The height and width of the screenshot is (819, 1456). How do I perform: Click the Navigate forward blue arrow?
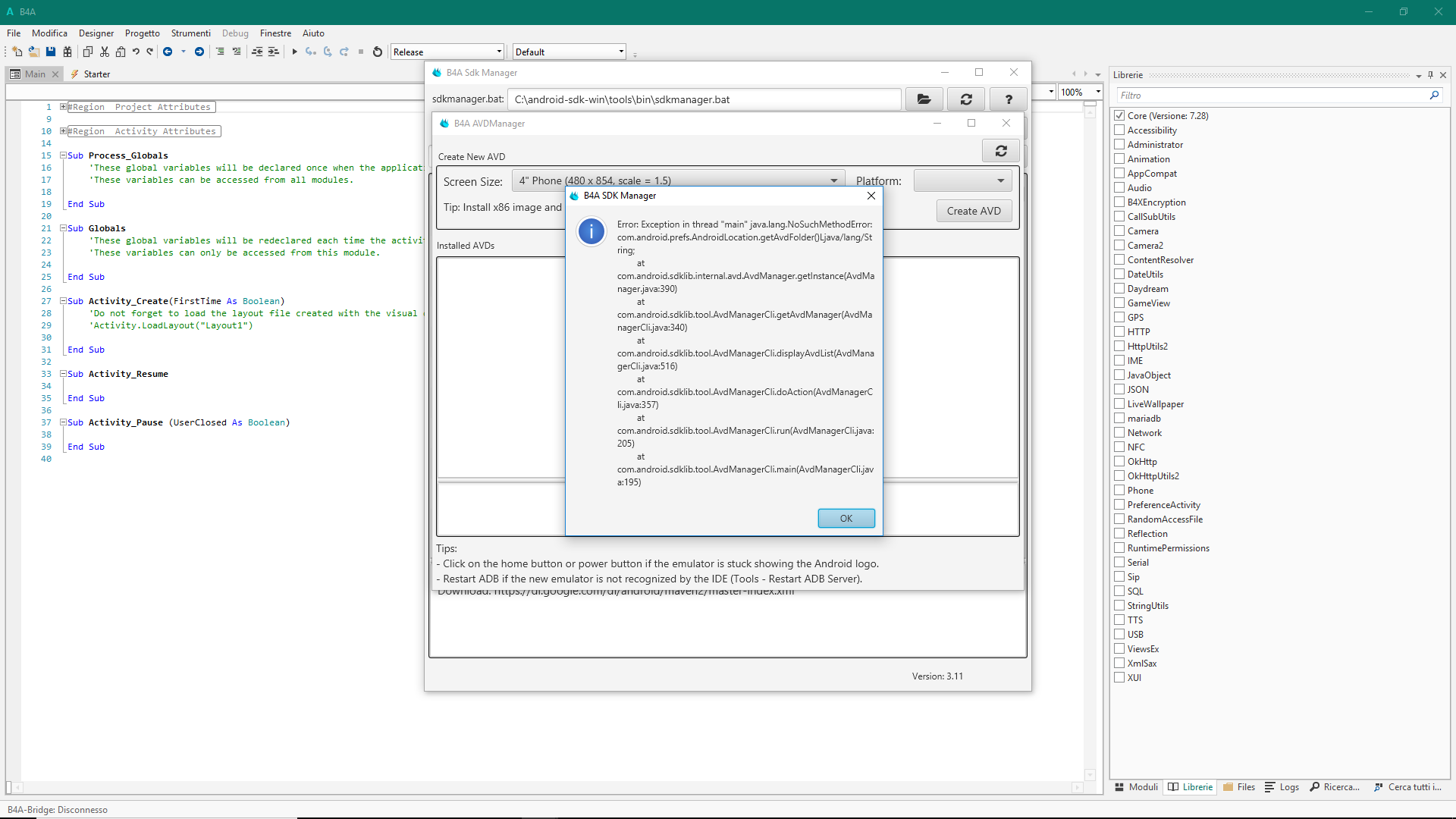click(x=199, y=52)
